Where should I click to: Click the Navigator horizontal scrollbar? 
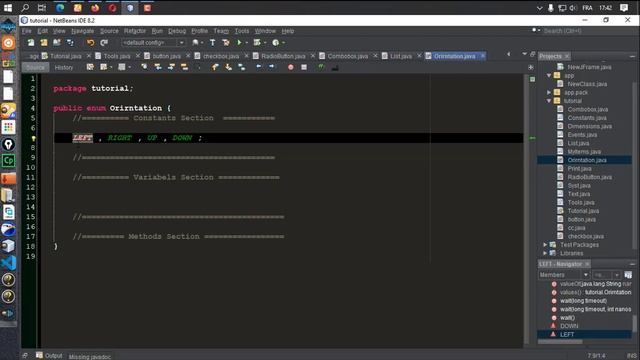(x=560, y=342)
